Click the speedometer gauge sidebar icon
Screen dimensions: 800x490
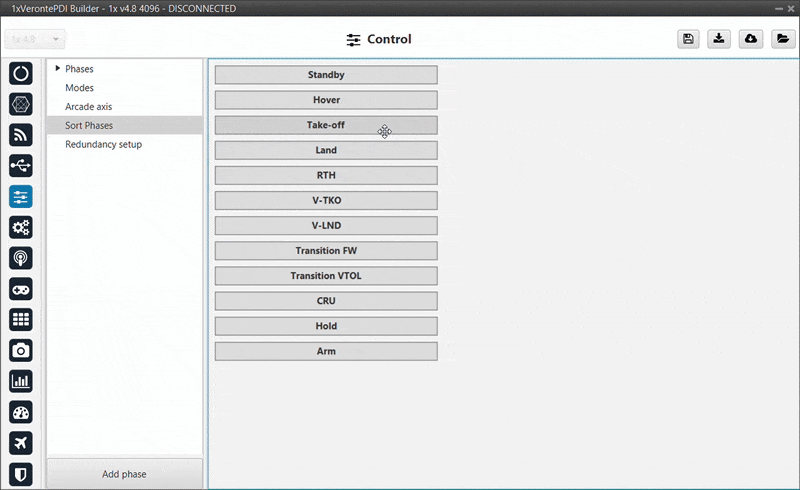pos(21,411)
